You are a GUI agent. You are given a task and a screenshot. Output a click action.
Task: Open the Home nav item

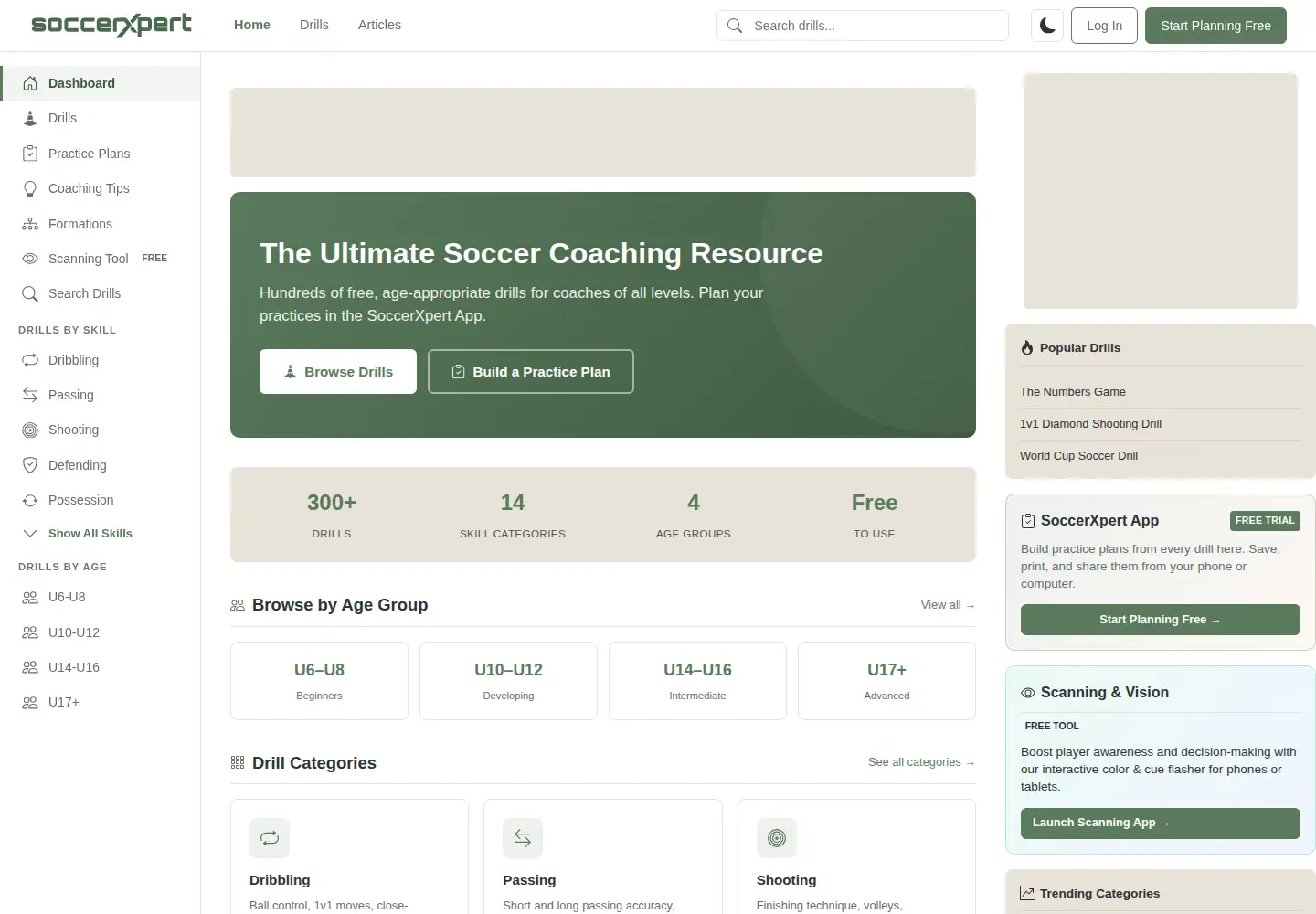252,25
